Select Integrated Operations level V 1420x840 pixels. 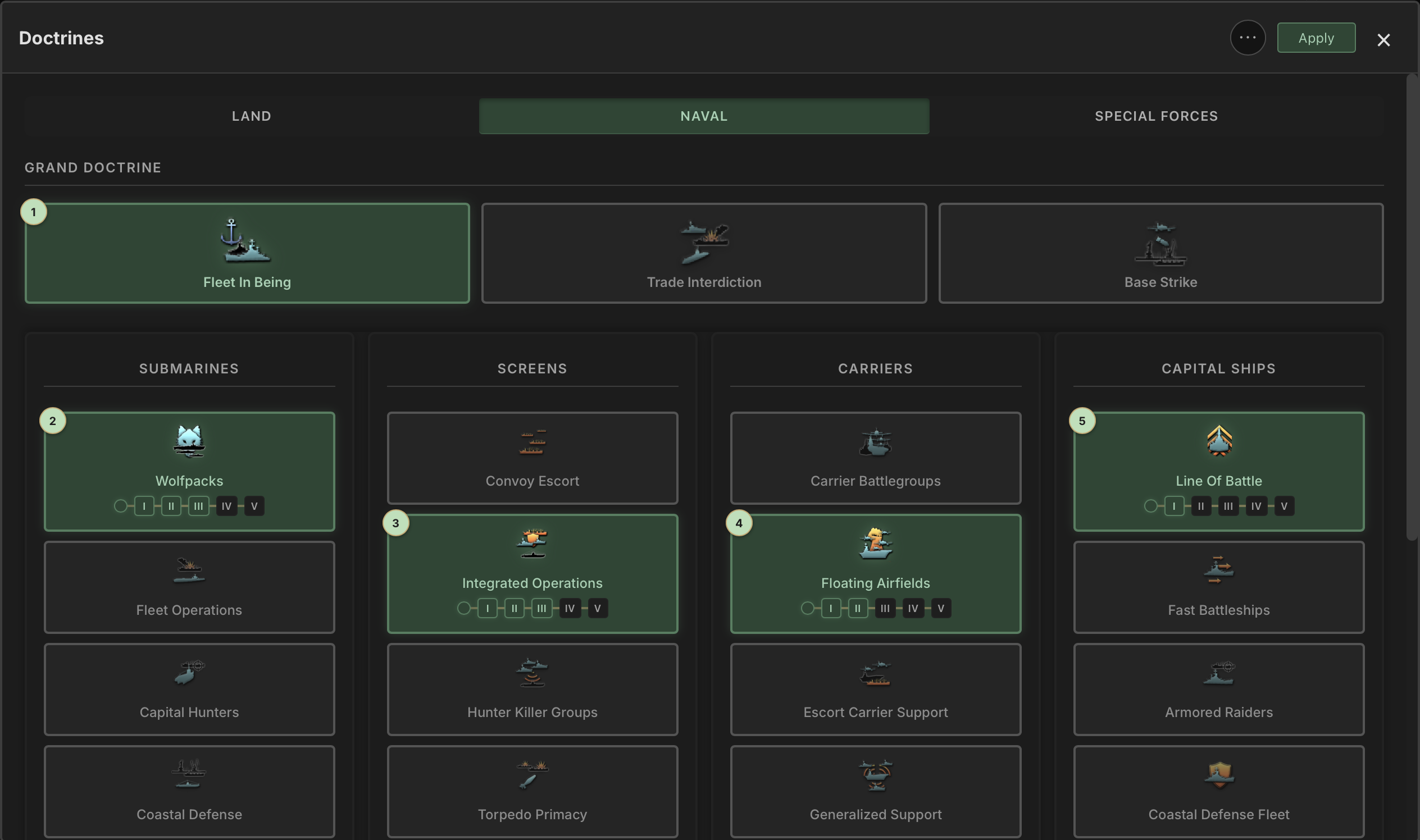(x=597, y=609)
